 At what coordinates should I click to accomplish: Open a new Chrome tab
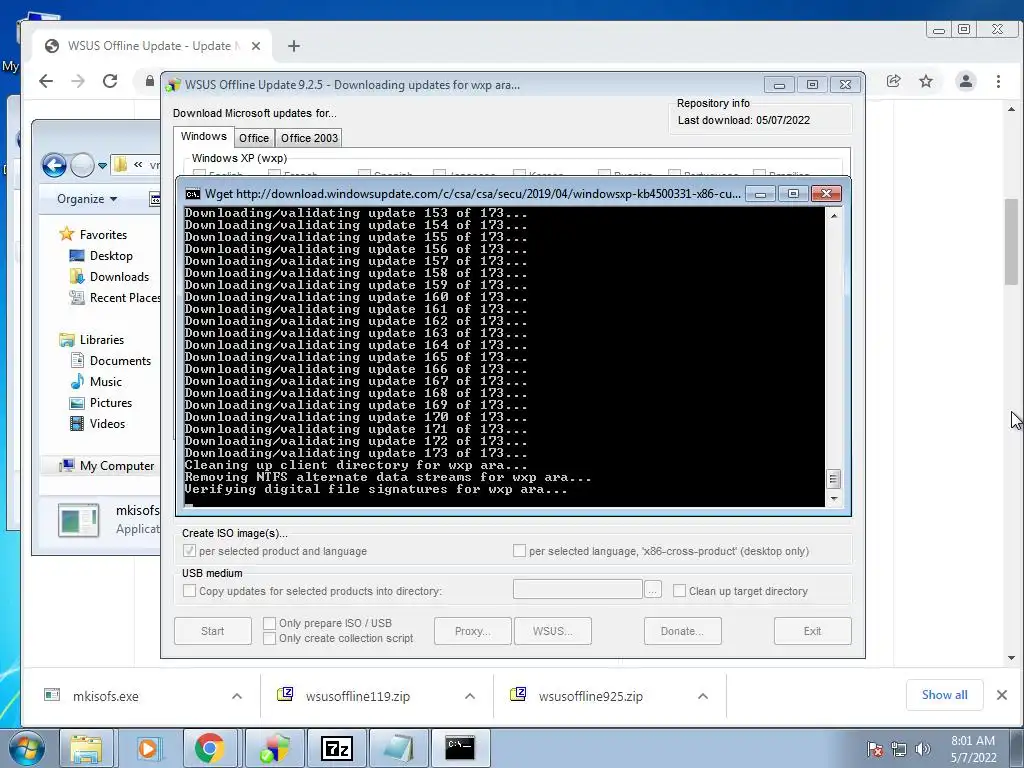(x=294, y=46)
